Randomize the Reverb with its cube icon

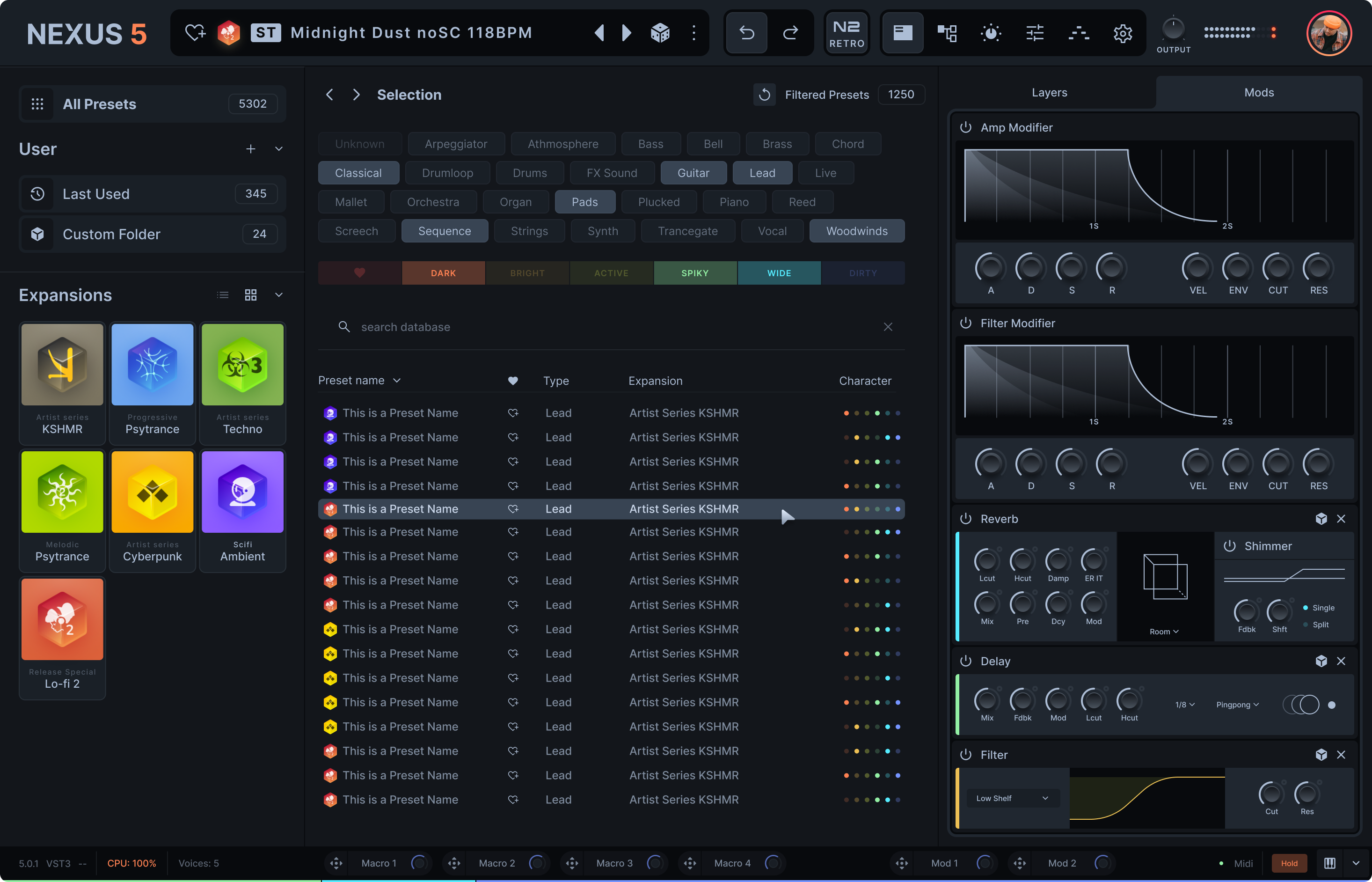[1321, 518]
